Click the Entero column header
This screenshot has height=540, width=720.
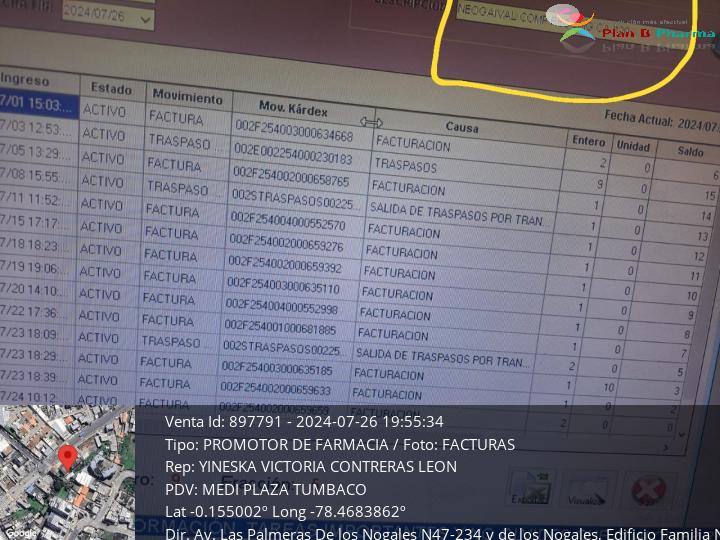[588, 141]
